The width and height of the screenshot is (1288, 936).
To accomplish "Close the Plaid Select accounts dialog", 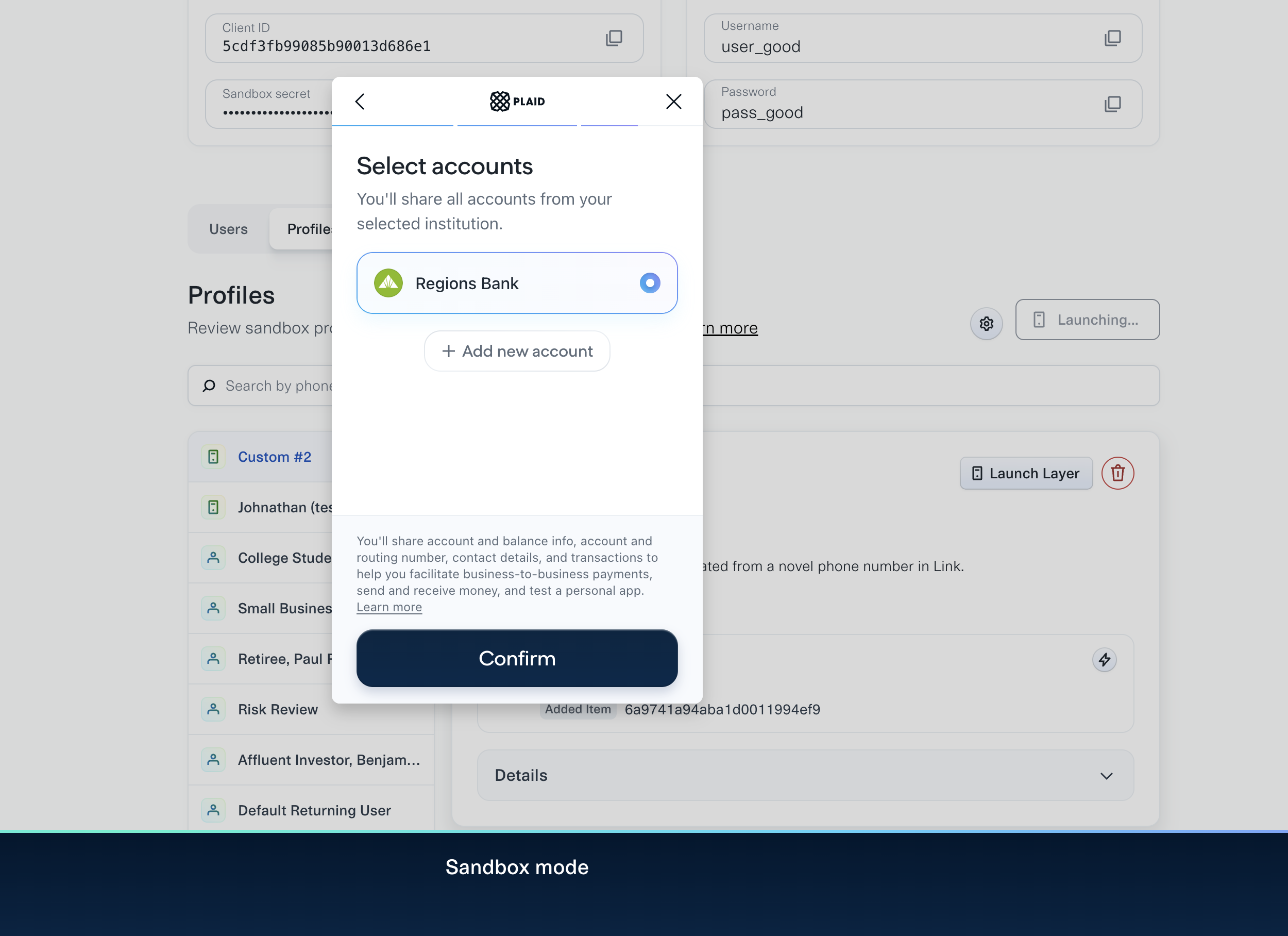I will click(673, 102).
